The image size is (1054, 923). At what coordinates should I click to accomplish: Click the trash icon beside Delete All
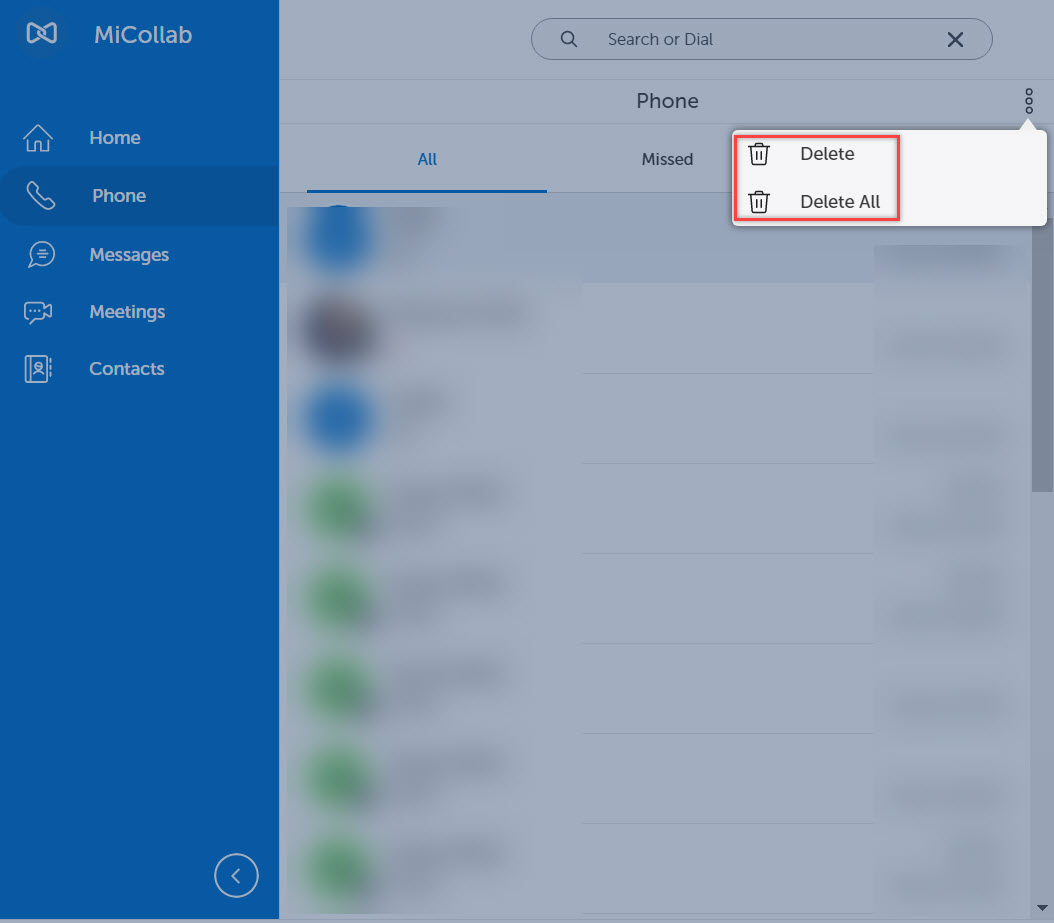click(759, 202)
